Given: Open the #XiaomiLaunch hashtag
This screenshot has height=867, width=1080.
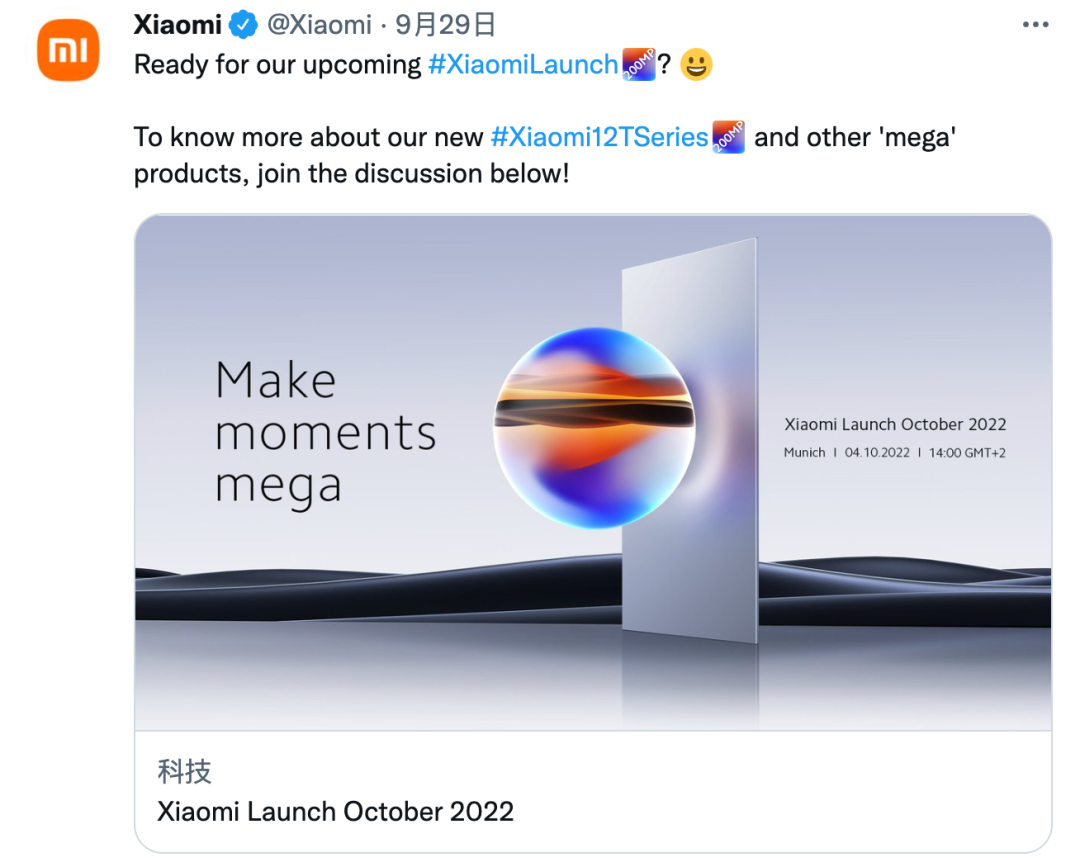Looking at the screenshot, I should click(x=522, y=65).
